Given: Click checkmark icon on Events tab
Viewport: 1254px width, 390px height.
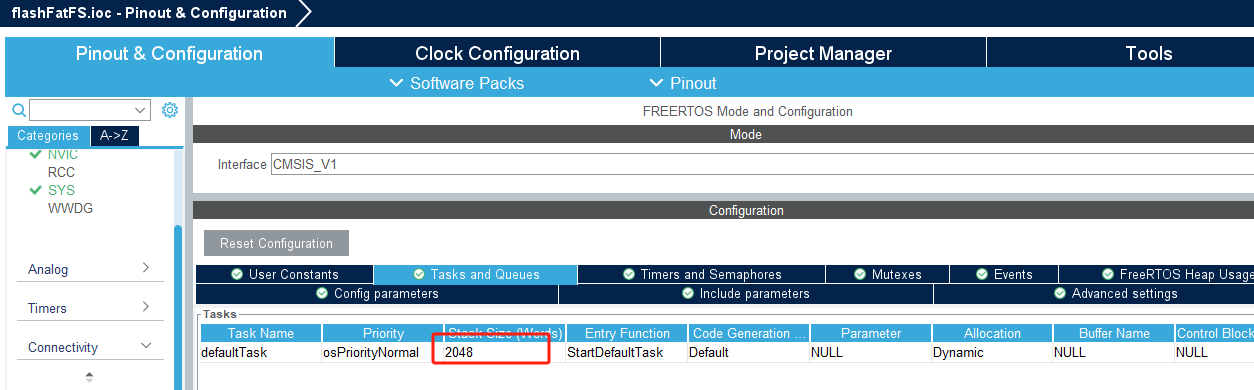Looking at the screenshot, I should pyautogui.click(x=982, y=274).
